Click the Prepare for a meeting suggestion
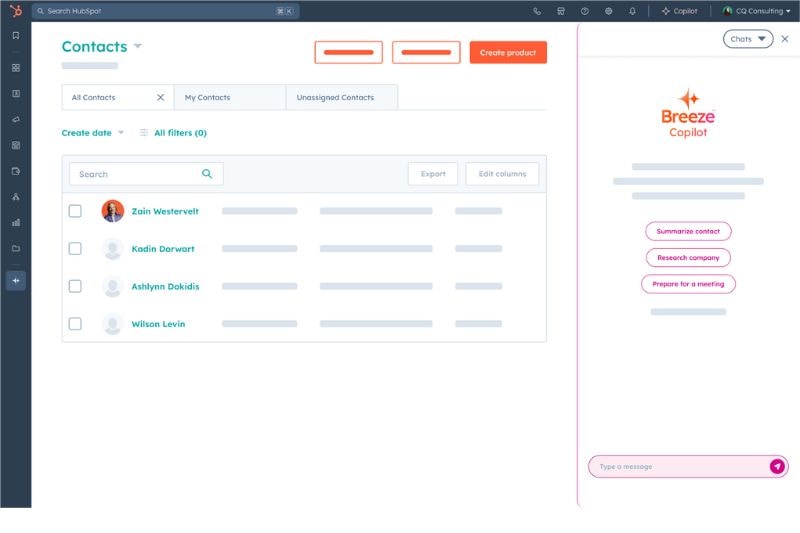800x533 pixels. [688, 284]
